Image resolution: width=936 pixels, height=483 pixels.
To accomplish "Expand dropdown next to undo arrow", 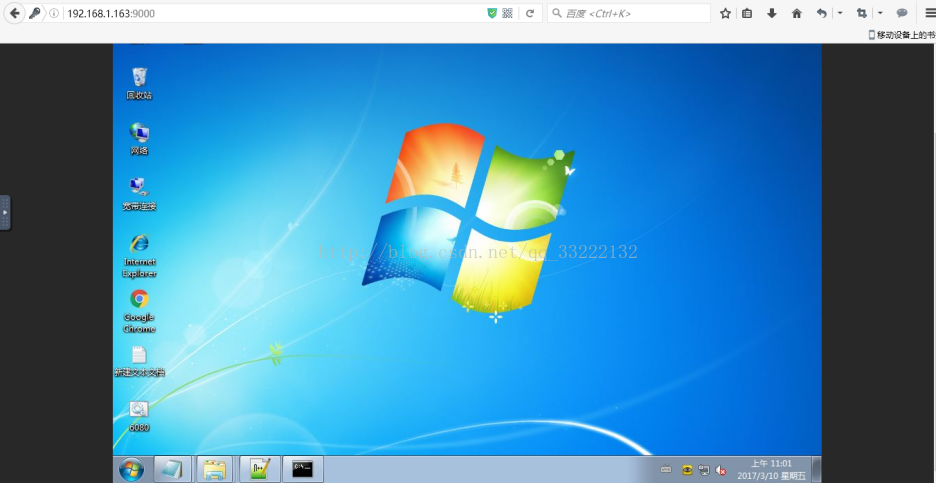I will (x=840, y=13).
